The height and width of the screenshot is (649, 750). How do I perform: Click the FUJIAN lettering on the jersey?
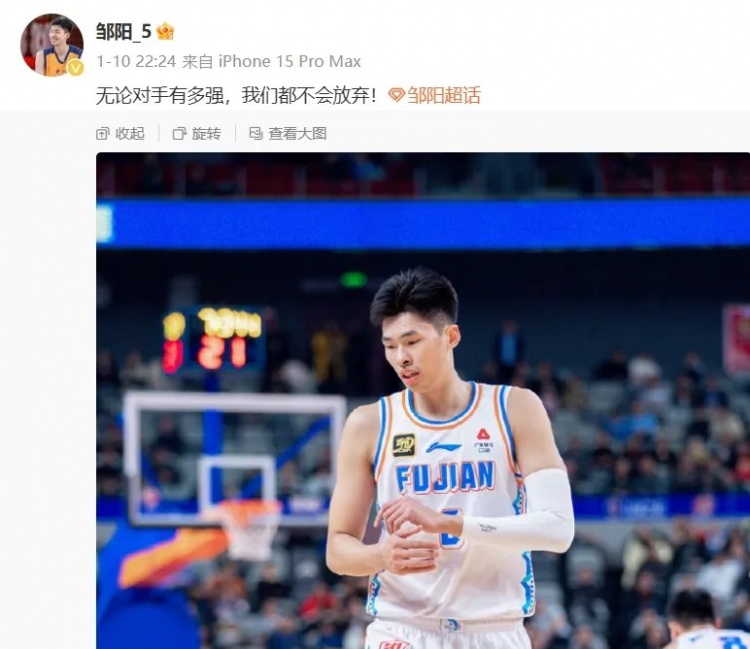point(445,477)
